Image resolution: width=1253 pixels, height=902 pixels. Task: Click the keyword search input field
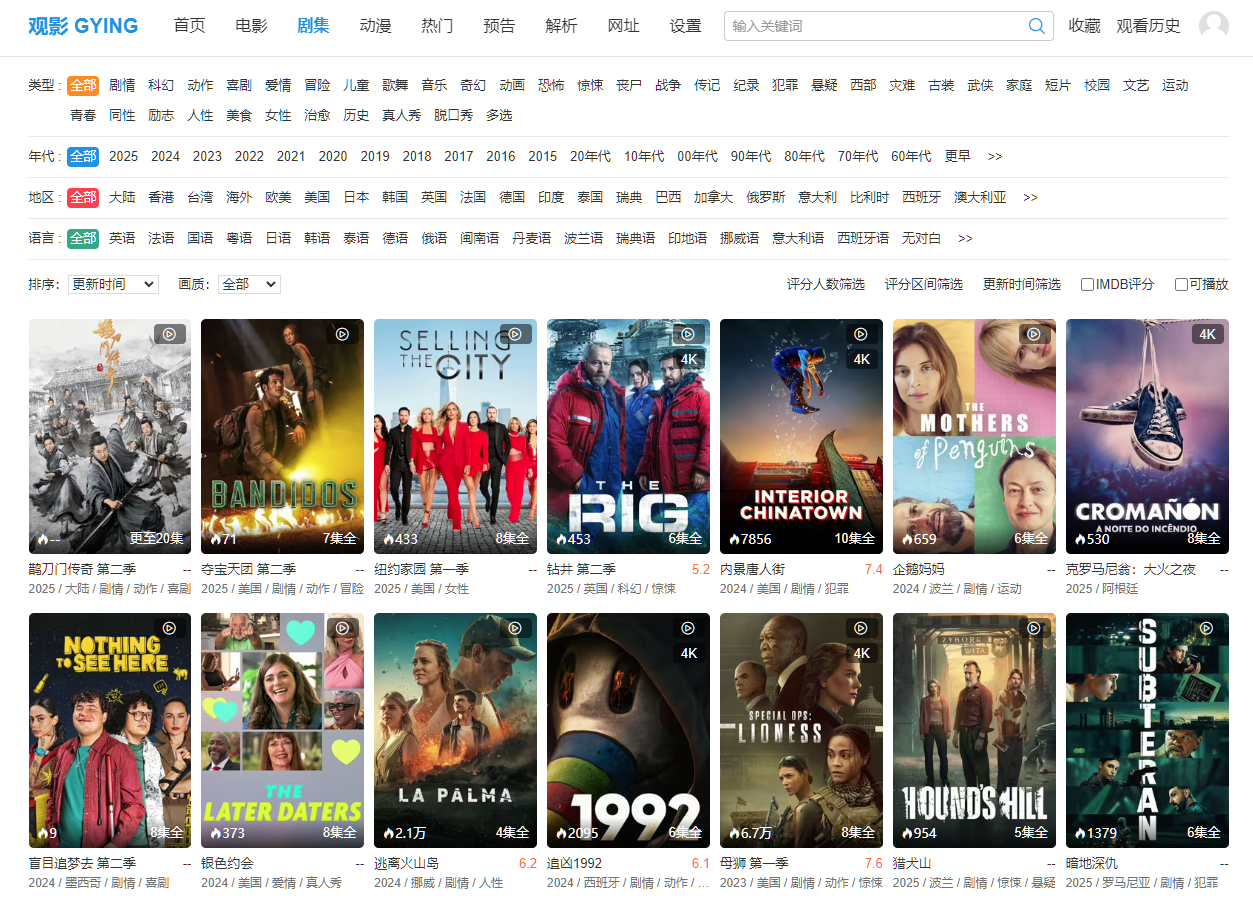875,26
